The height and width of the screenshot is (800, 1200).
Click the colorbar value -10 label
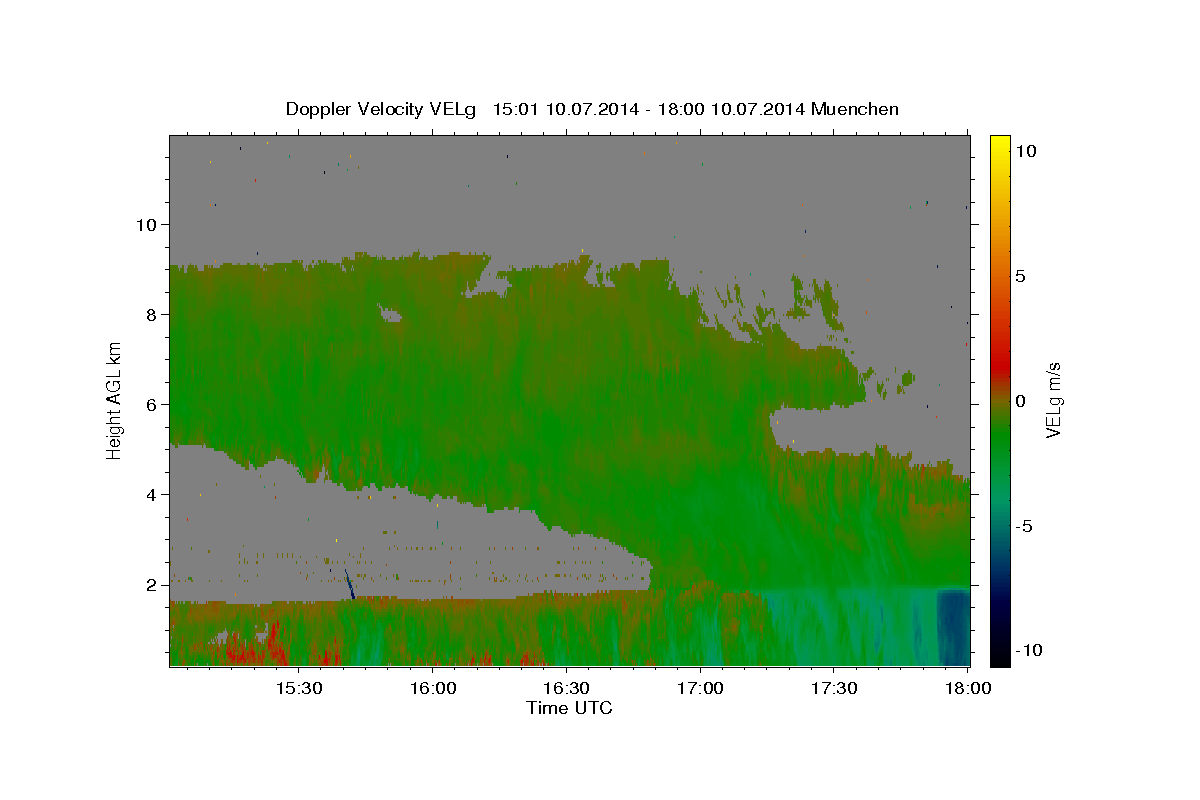(1029, 651)
